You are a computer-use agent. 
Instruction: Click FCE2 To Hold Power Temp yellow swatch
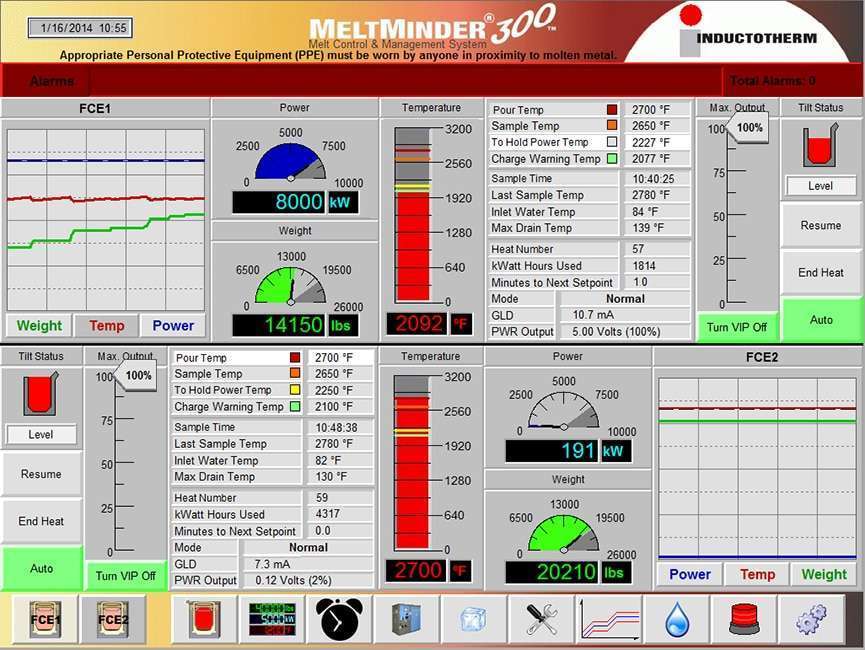point(295,390)
